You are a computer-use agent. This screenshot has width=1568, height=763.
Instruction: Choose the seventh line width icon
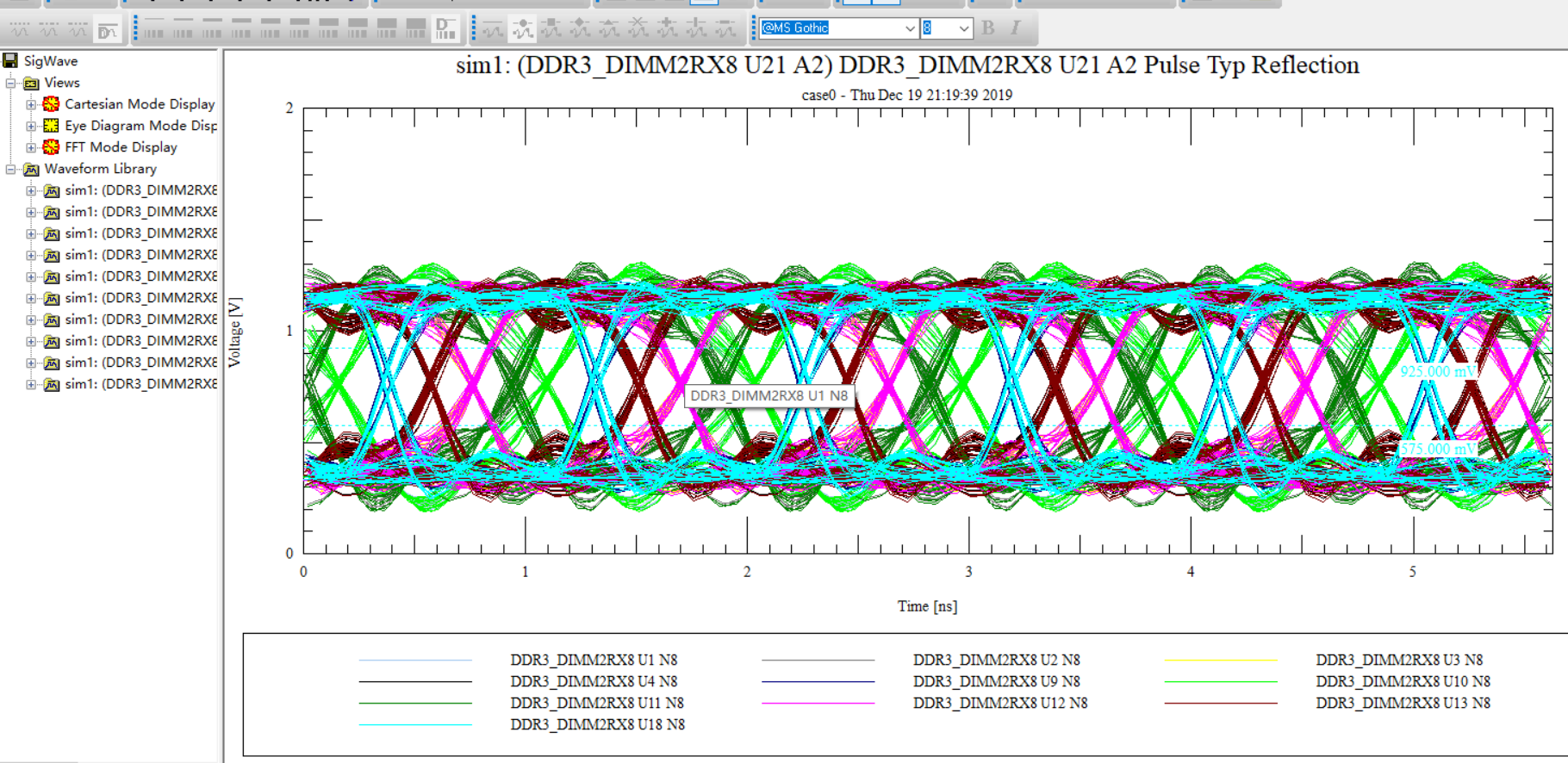pos(329,29)
